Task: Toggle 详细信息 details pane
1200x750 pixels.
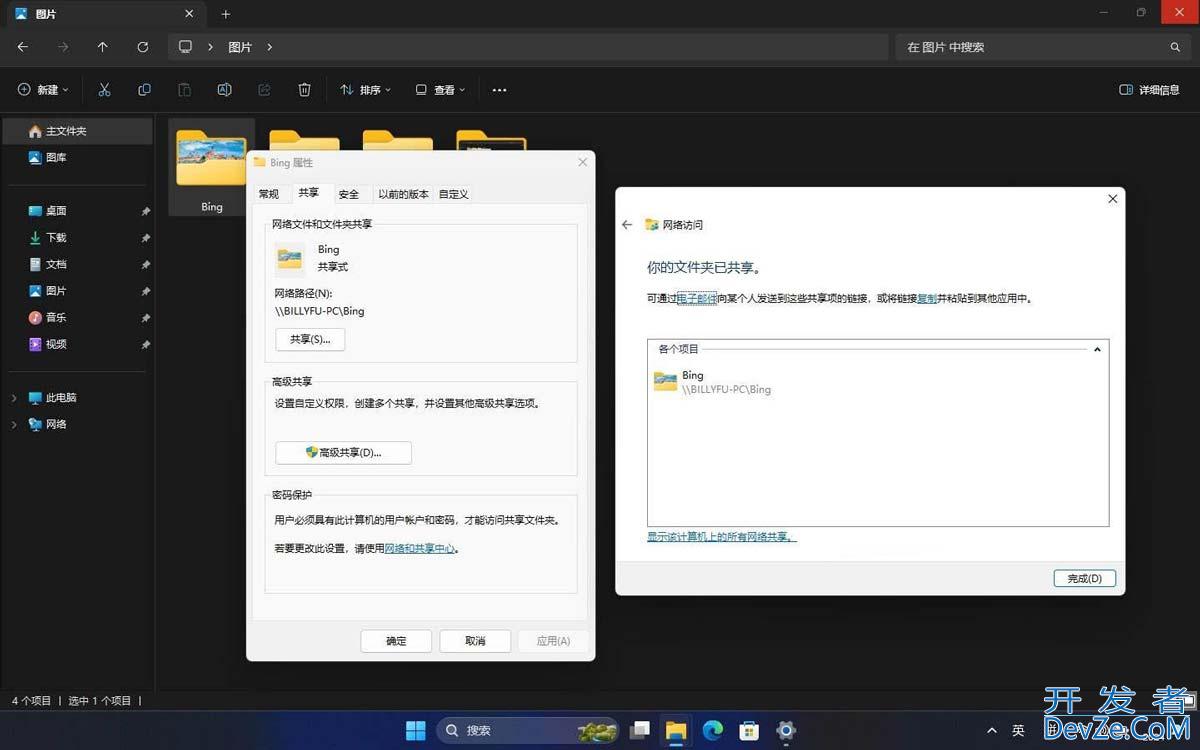Action: [1150, 90]
